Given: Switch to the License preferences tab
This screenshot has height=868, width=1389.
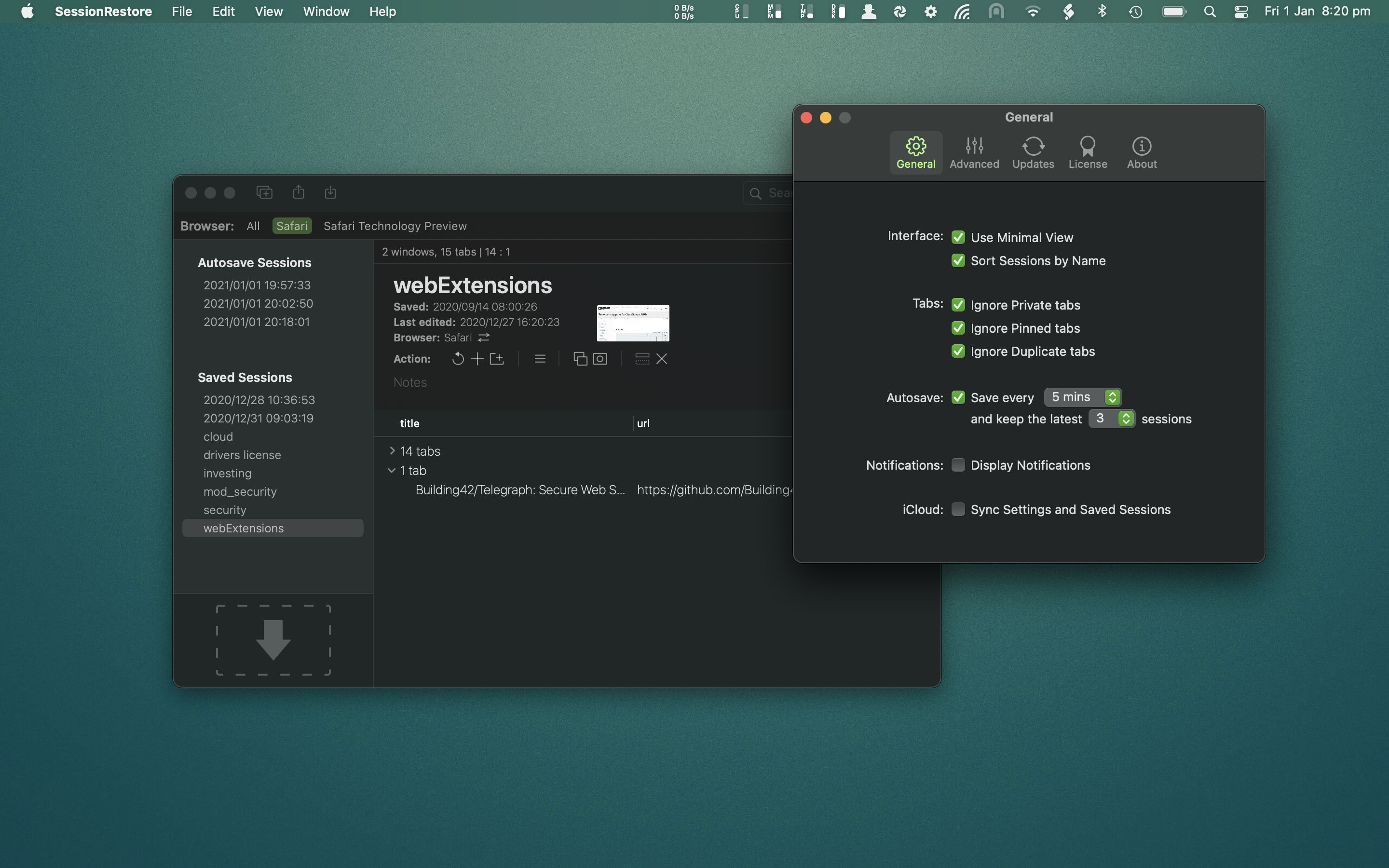Looking at the screenshot, I should tap(1088, 153).
